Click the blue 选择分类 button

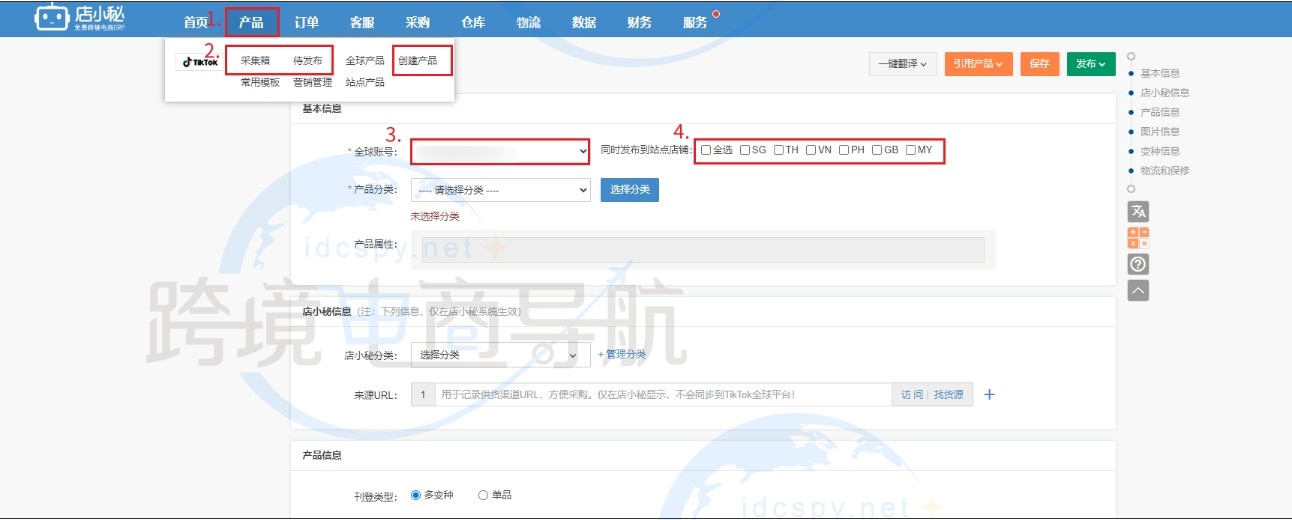(630, 190)
